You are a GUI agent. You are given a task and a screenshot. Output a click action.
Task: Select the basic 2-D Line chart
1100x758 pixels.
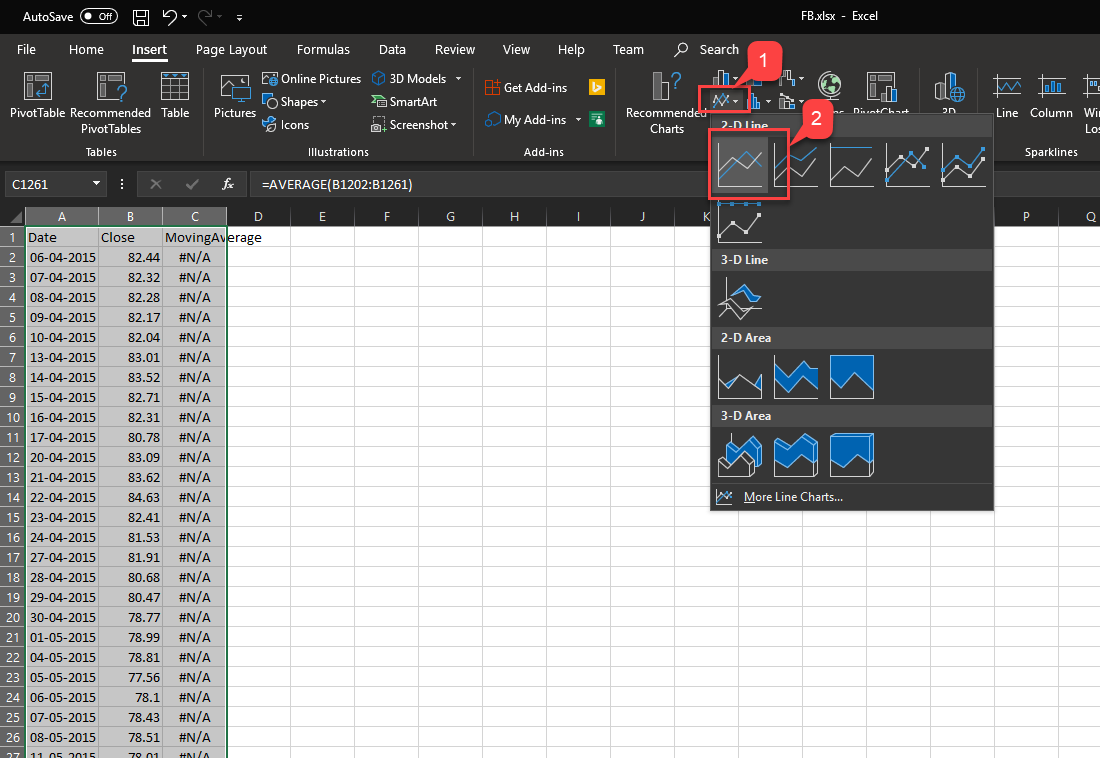(x=741, y=164)
